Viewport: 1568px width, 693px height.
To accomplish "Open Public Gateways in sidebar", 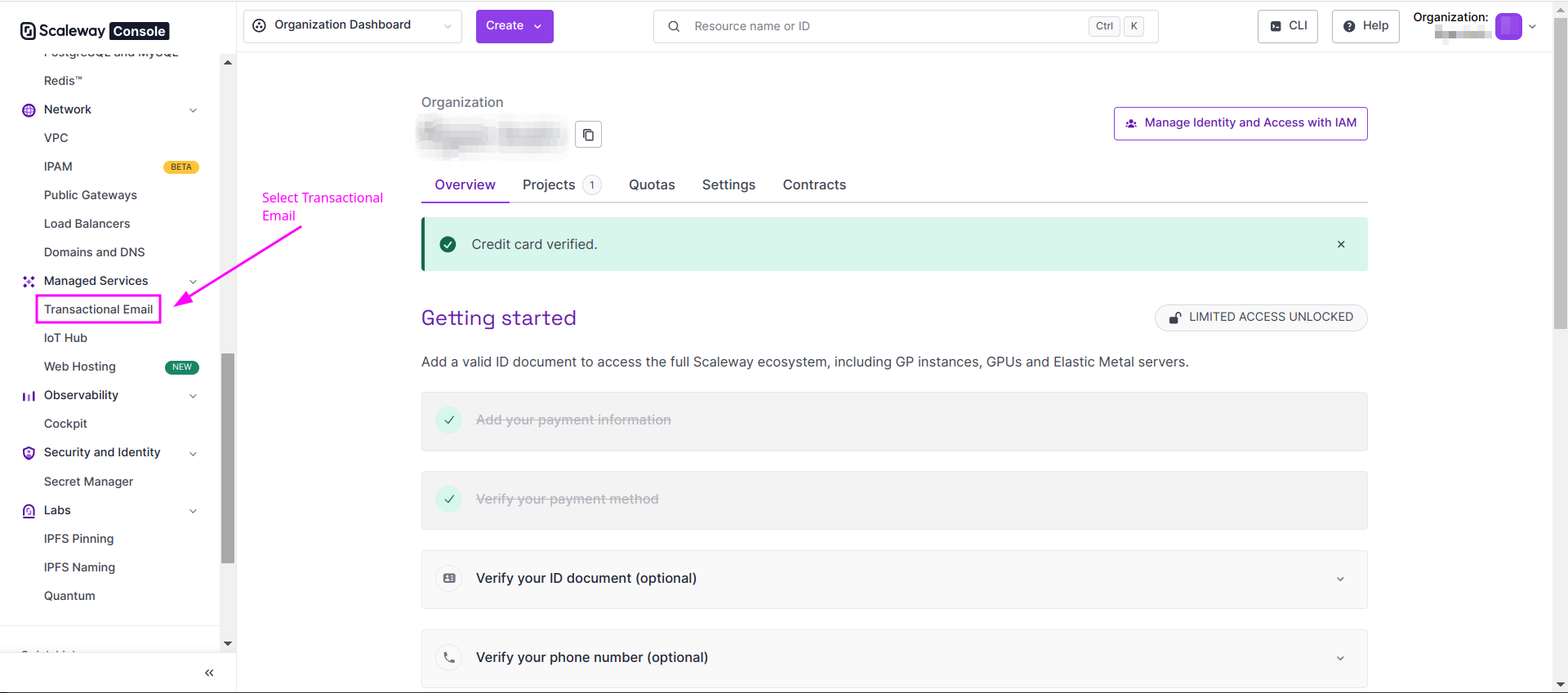I will (91, 195).
